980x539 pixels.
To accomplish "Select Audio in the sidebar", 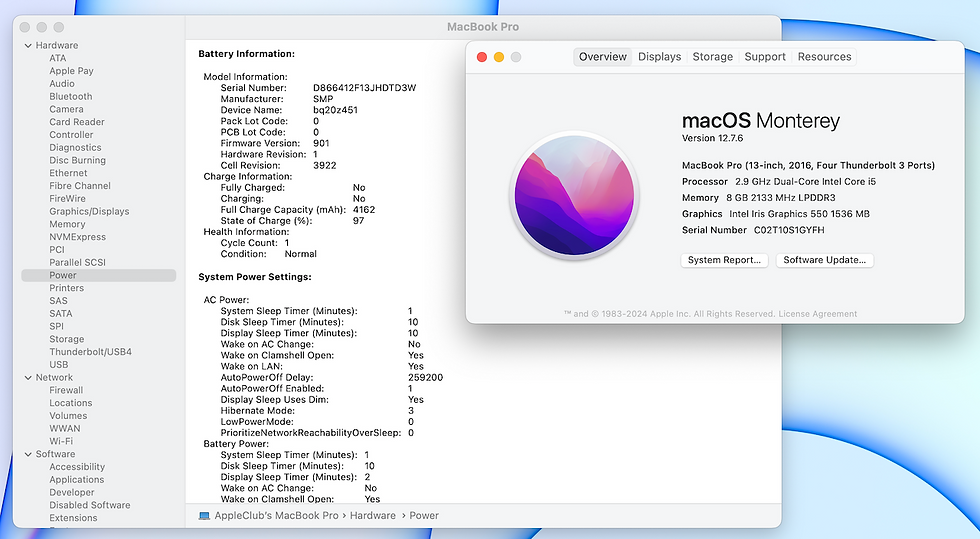I will (x=62, y=84).
